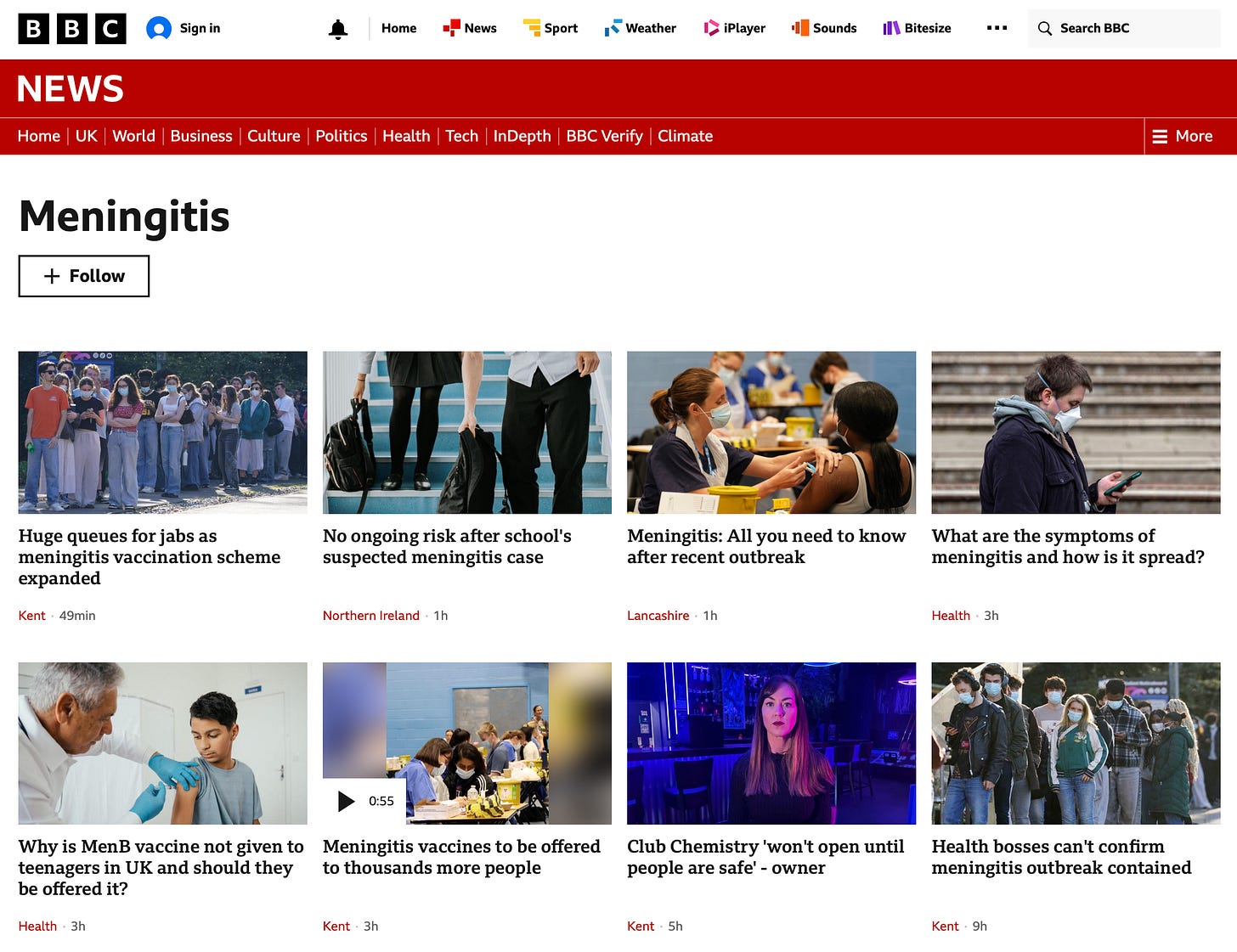This screenshot has height=952, width=1237.
Task: Click the blue Weather icon
Action: 613,29
